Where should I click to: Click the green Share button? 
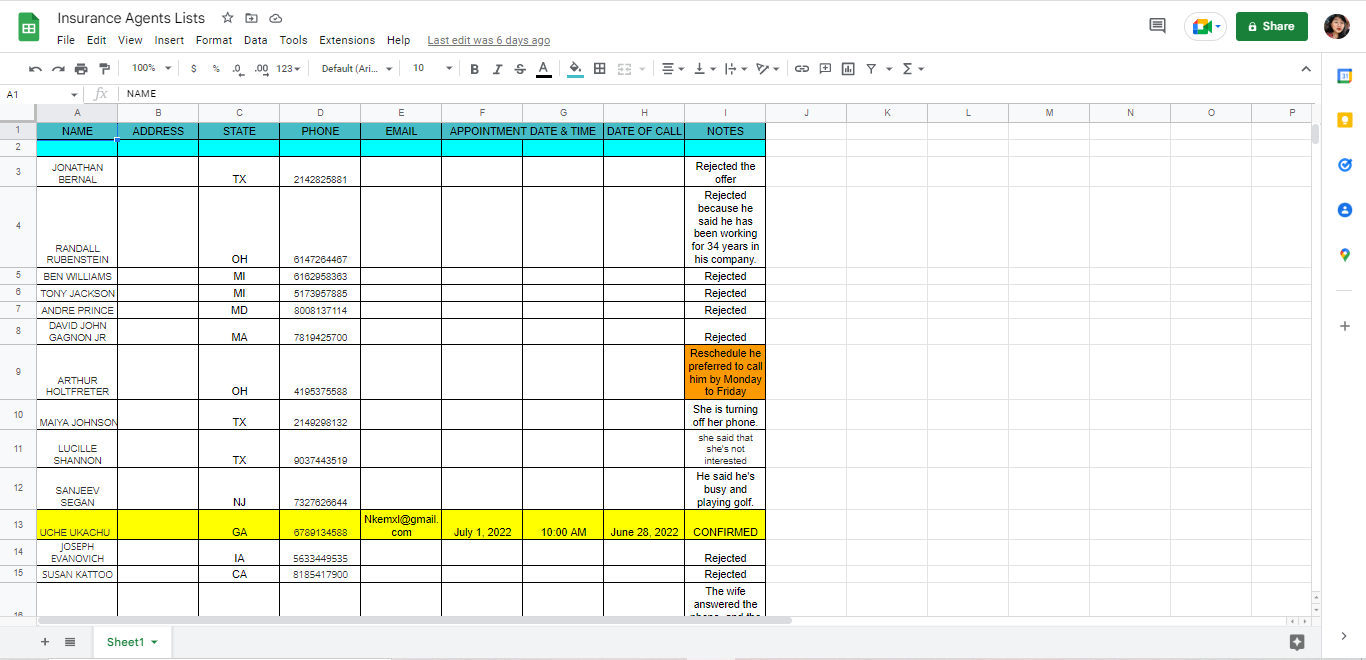coord(1271,26)
